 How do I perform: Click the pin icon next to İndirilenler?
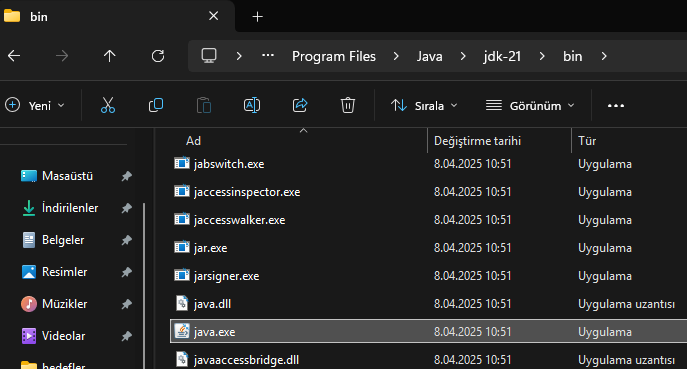click(127, 208)
